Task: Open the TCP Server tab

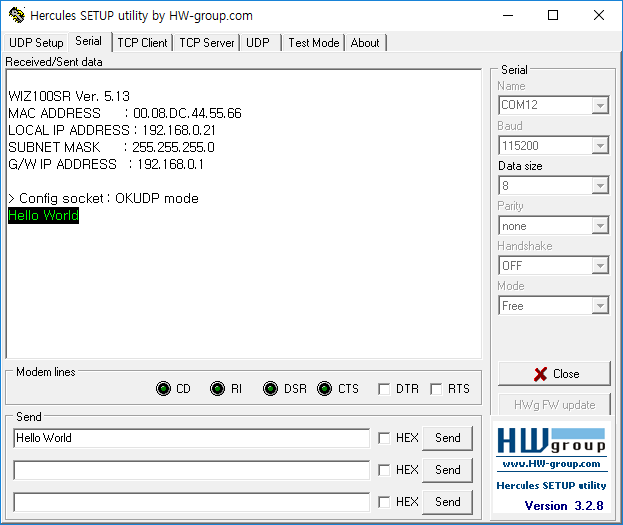Action: 207,43
